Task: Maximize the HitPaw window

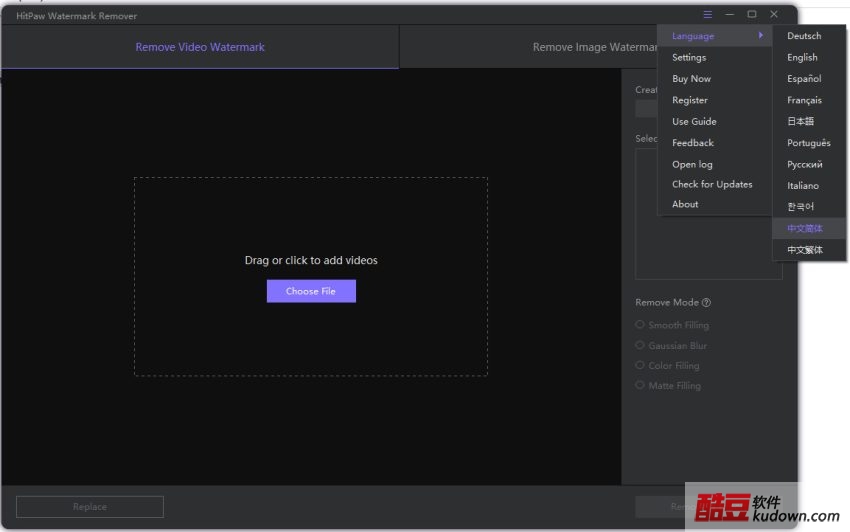Action: 752,15
